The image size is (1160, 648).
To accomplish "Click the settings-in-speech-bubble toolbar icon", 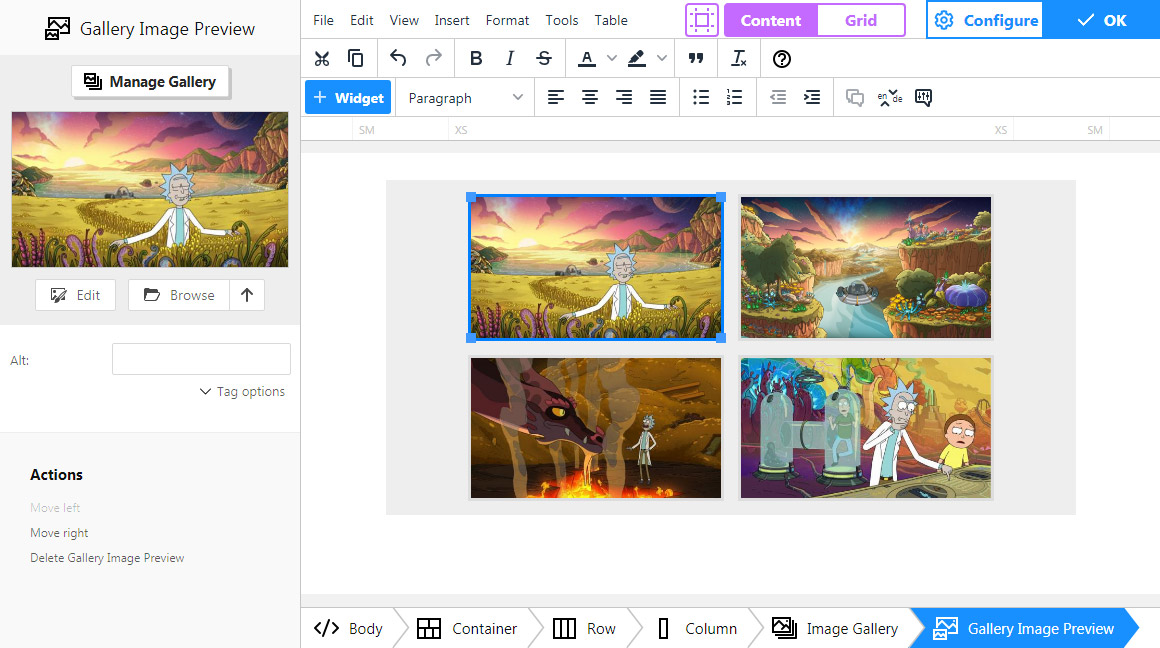I will pos(923,97).
